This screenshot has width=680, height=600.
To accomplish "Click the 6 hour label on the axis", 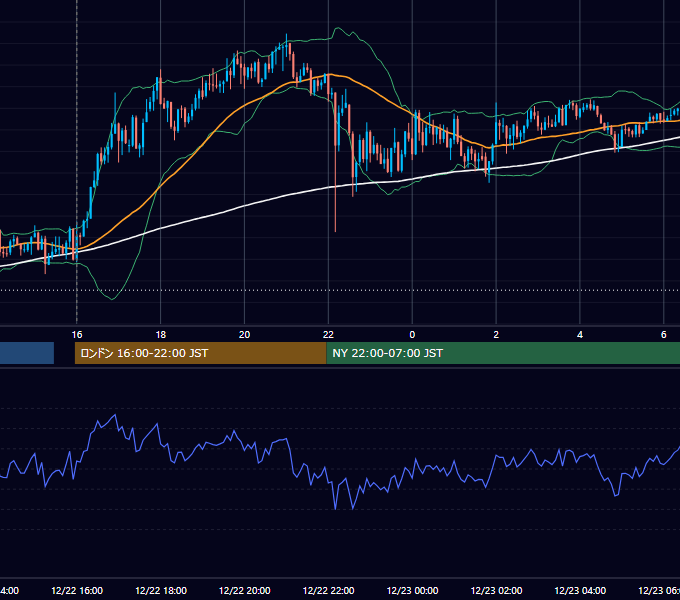I will click(x=664, y=334).
